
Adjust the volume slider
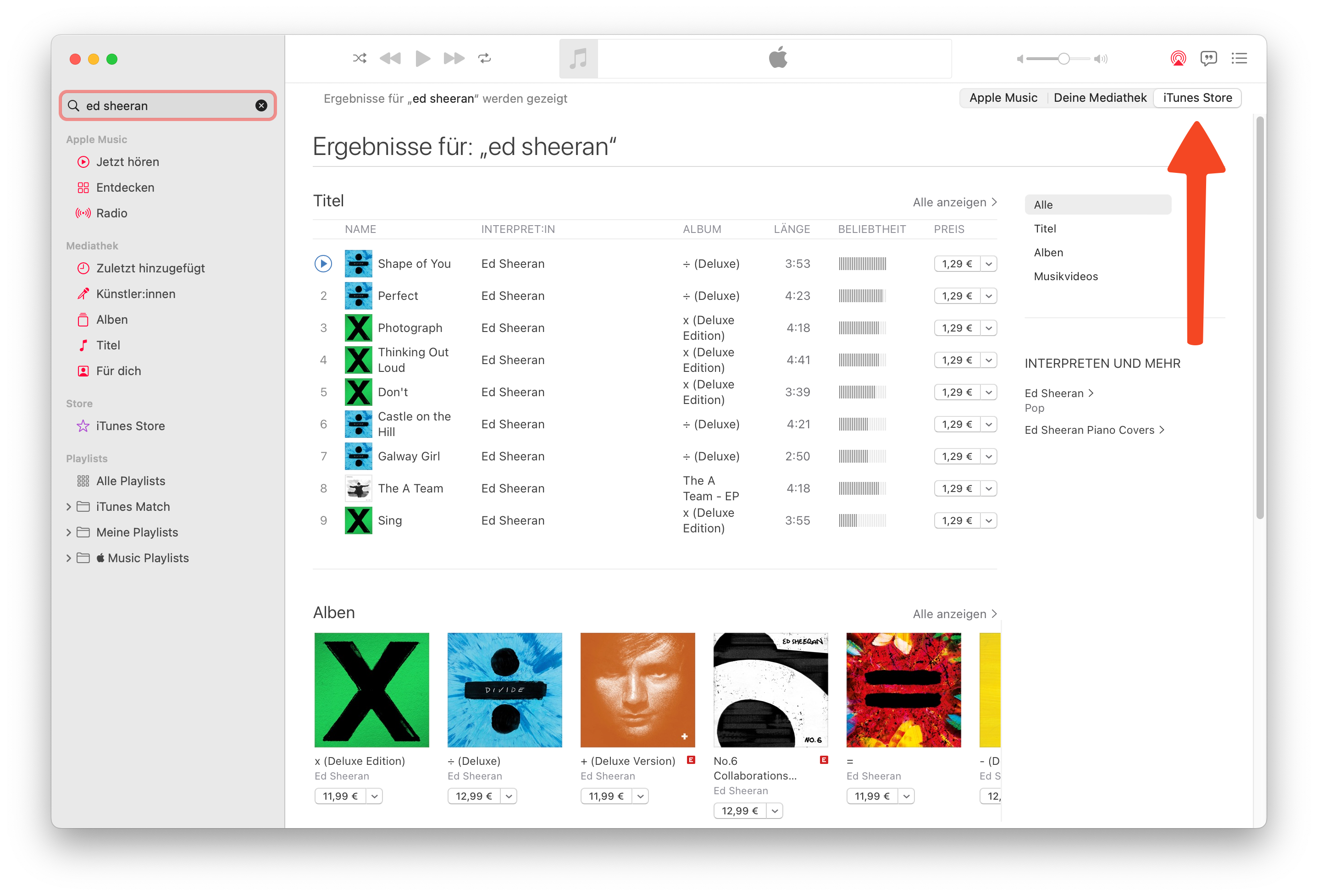1063,59
